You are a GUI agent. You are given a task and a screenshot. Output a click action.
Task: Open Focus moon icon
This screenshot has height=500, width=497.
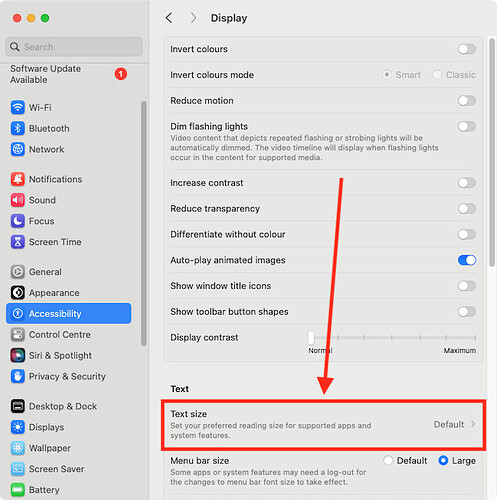click(x=17, y=221)
